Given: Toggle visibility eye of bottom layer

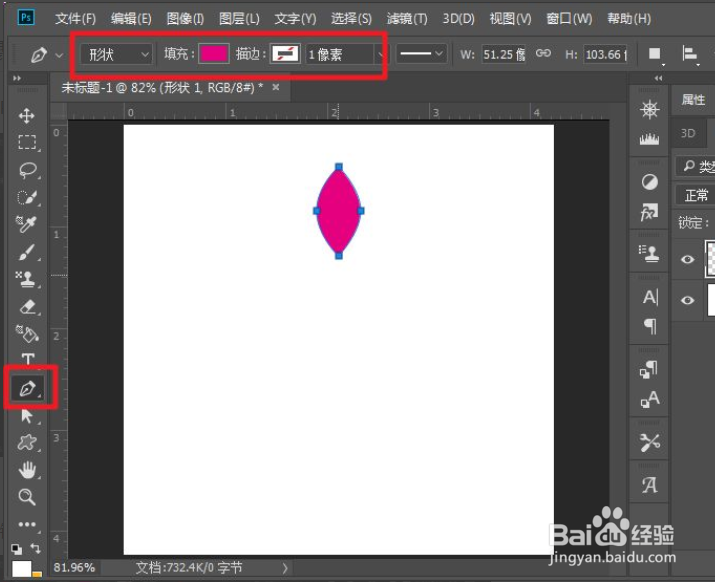Looking at the screenshot, I should click(x=688, y=300).
